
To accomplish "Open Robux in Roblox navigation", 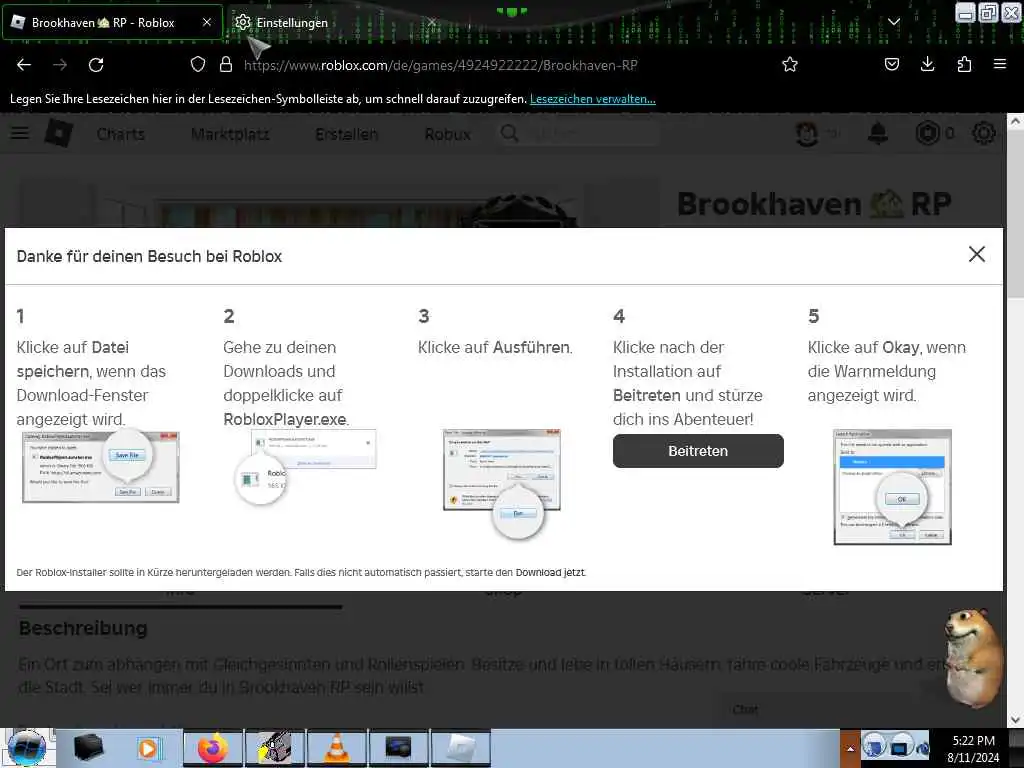I will point(447,134).
